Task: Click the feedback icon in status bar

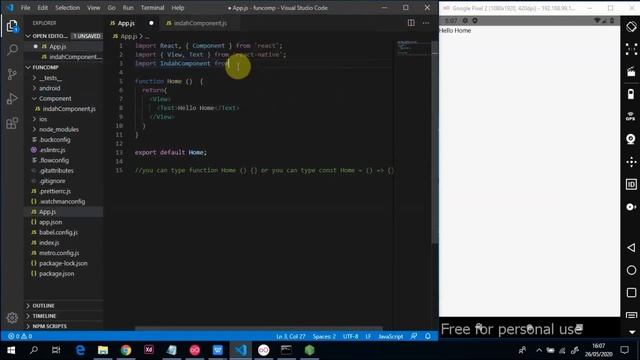Action: tap(413, 336)
